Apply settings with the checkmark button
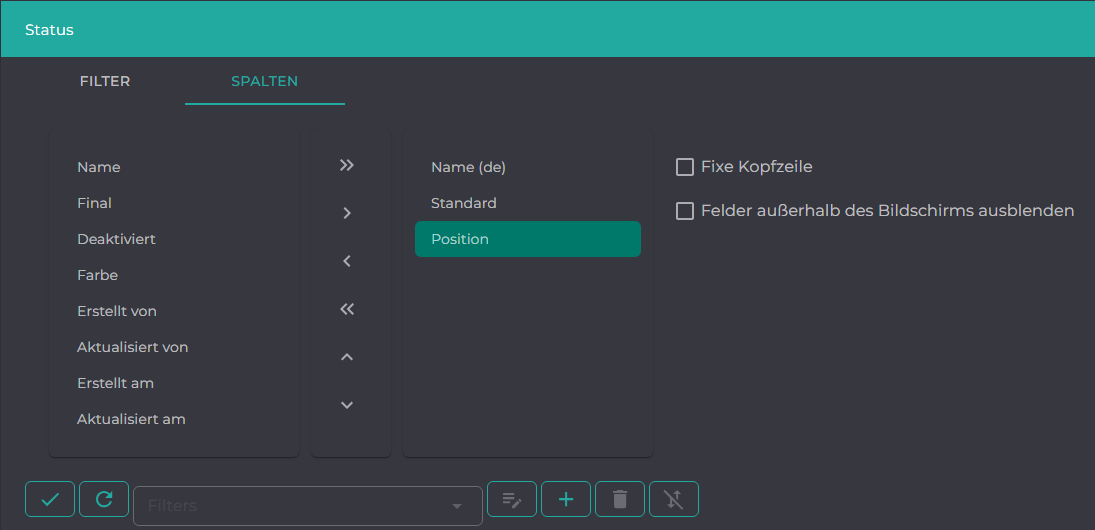Screen dimensions: 1095x530 [x=50, y=499]
